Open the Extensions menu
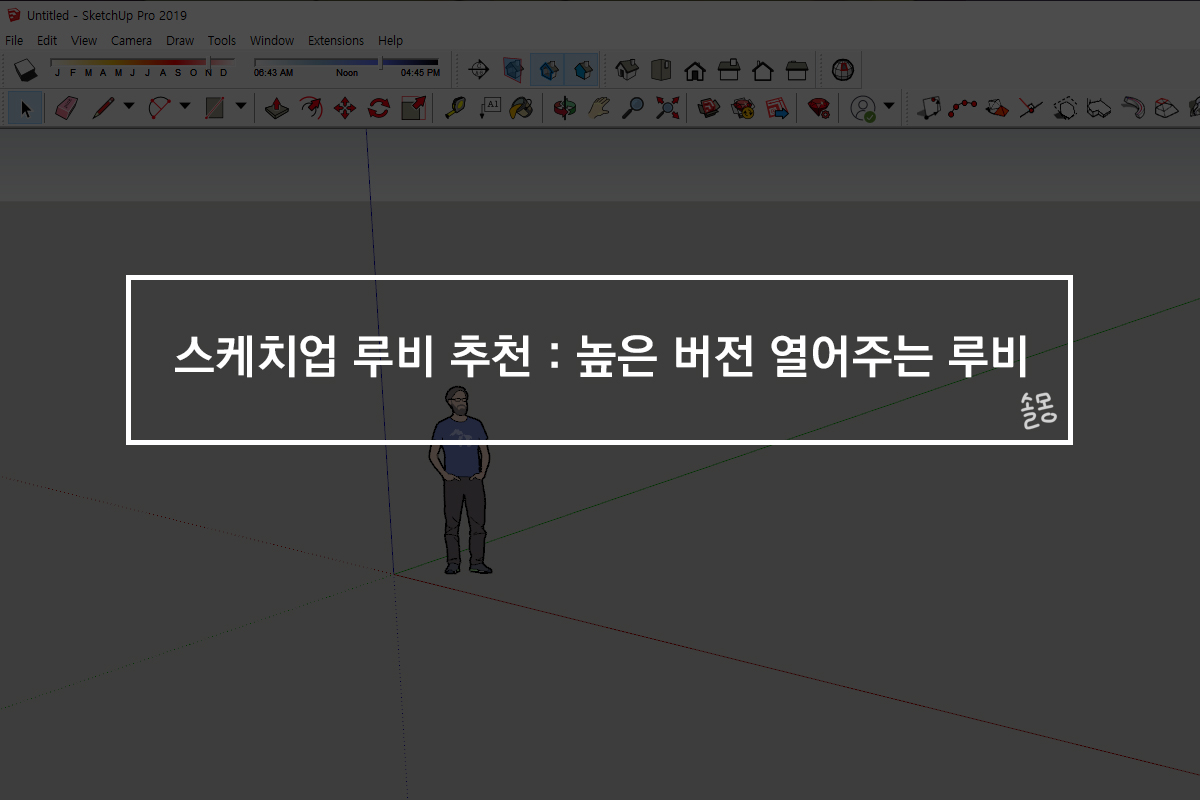 336,40
